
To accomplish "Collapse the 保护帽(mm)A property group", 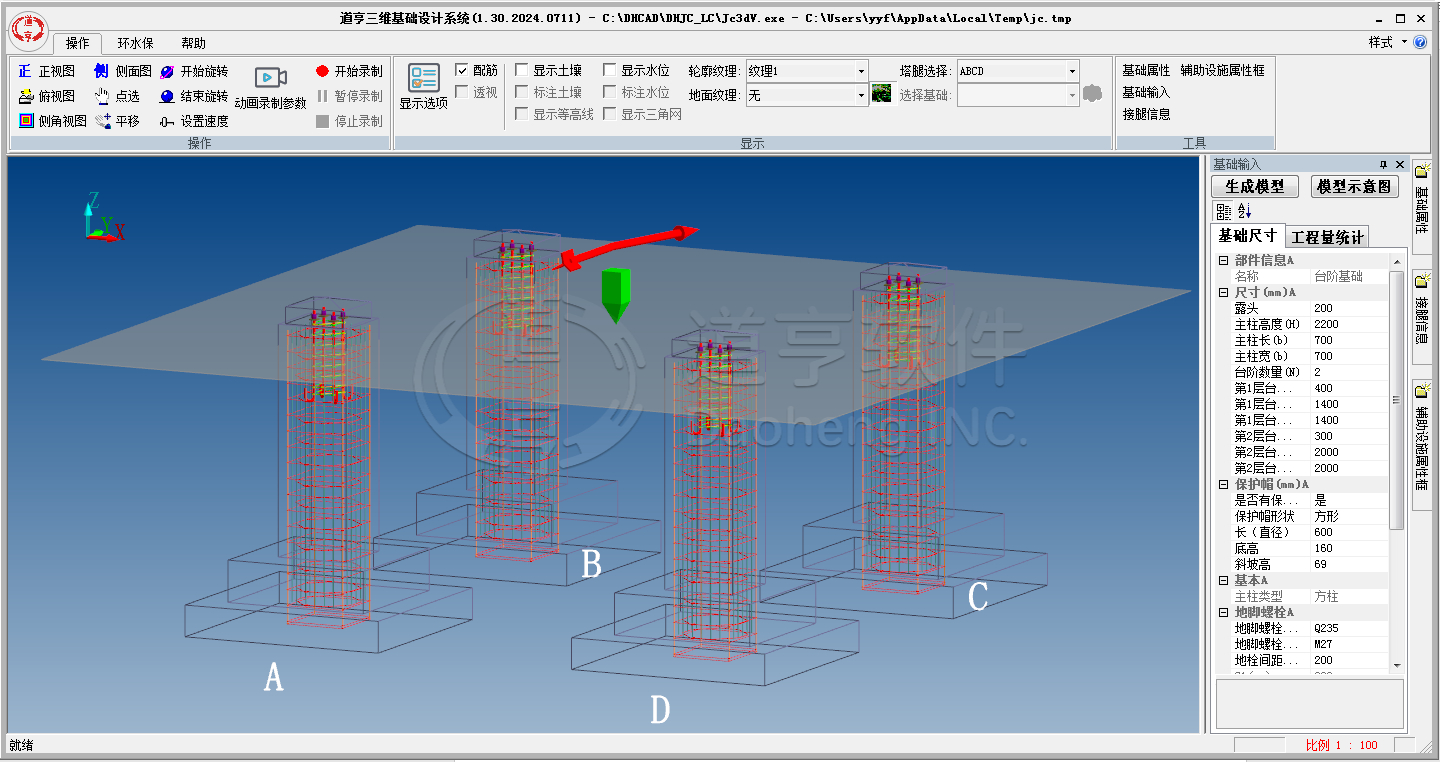I will [1223, 484].
